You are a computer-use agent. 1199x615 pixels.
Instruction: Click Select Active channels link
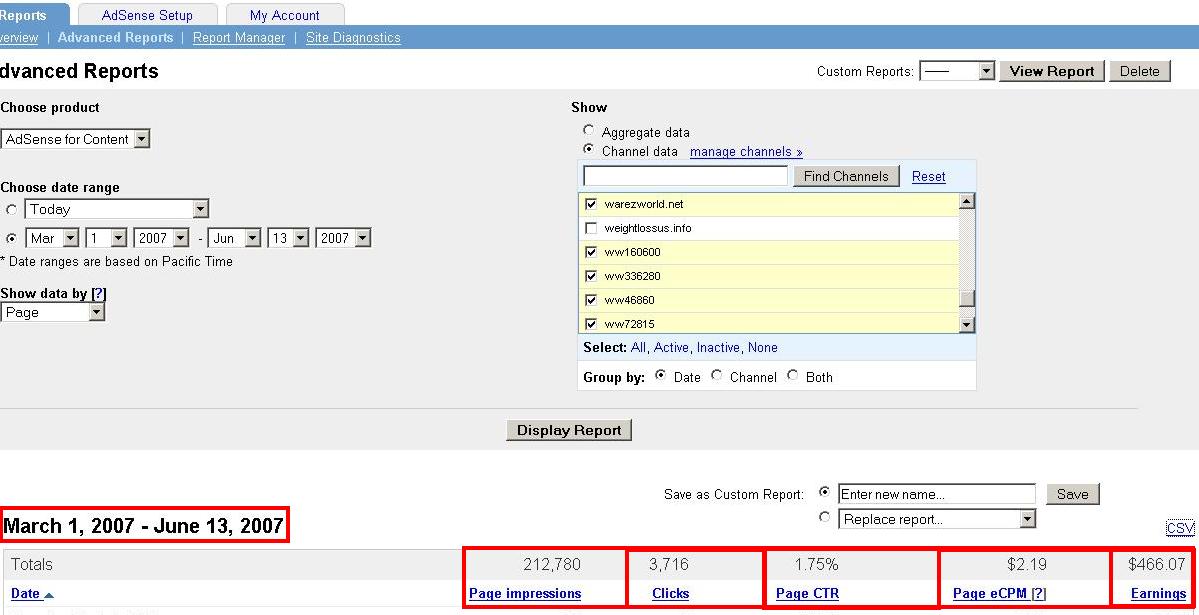click(x=671, y=347)
